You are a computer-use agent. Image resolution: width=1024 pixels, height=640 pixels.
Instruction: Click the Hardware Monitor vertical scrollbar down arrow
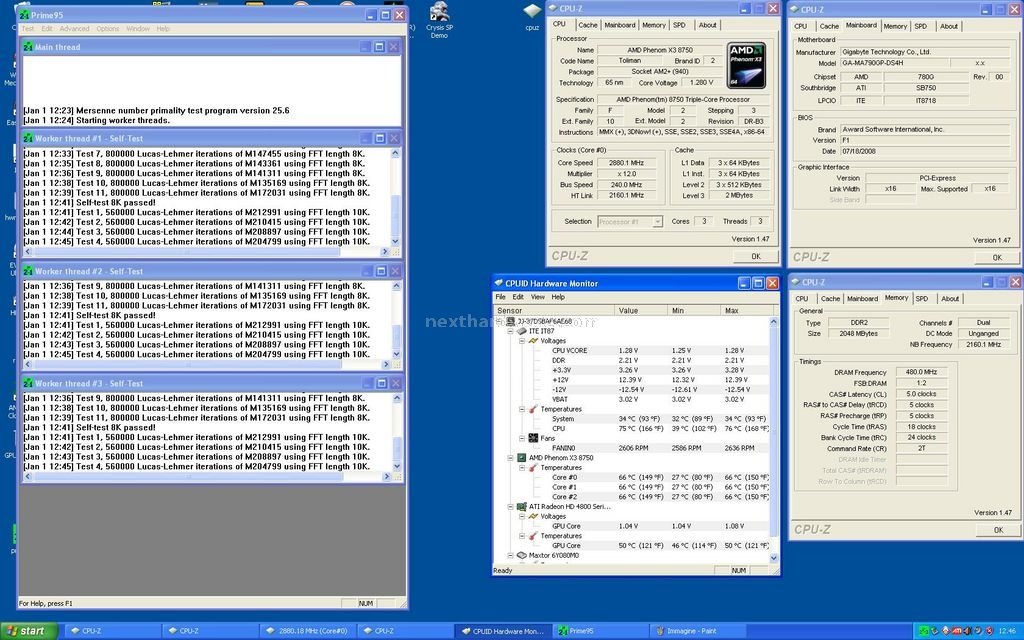click(774, 558)
